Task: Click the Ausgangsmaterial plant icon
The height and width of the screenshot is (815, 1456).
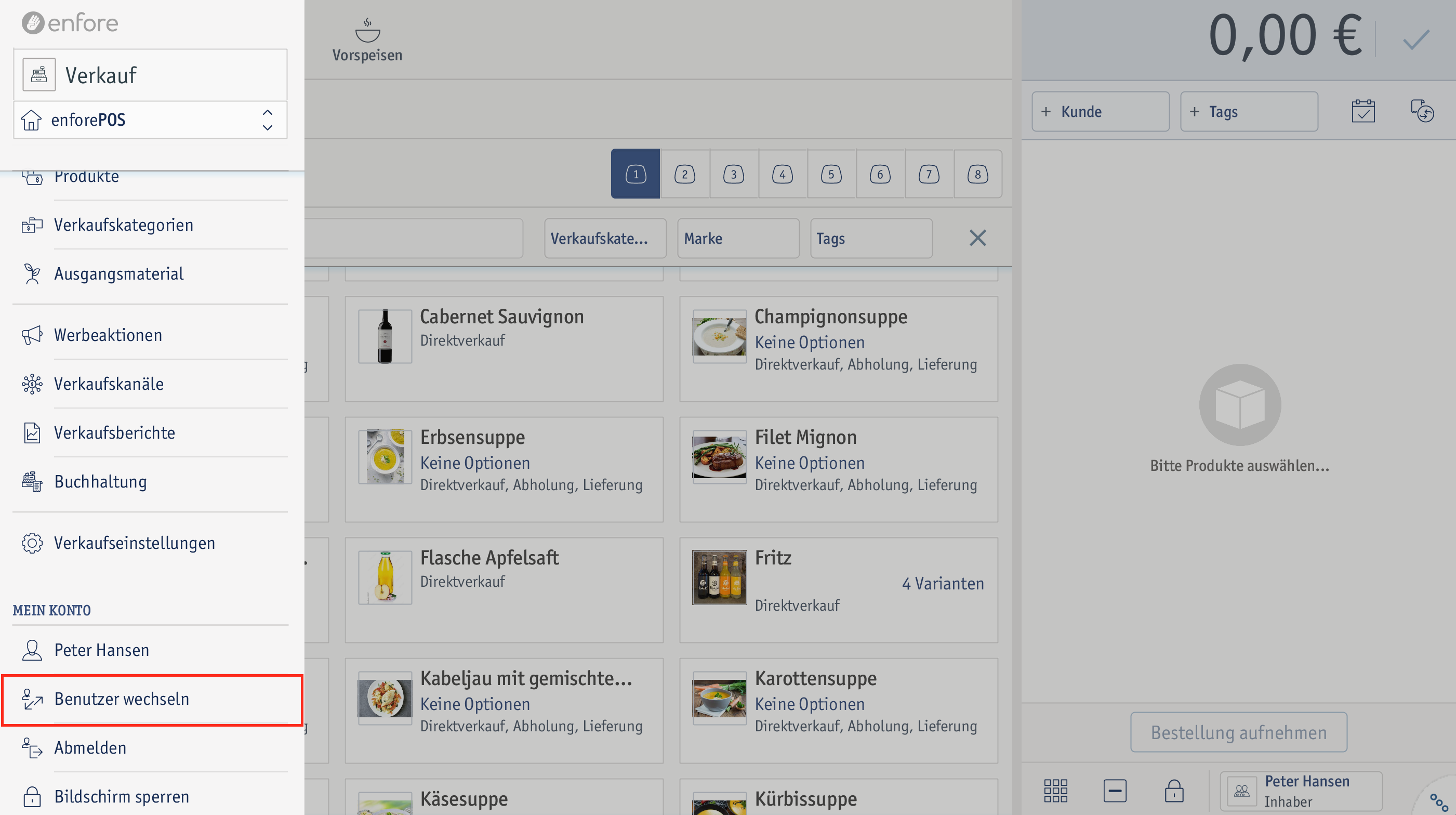Action: (x=32, y=273)
